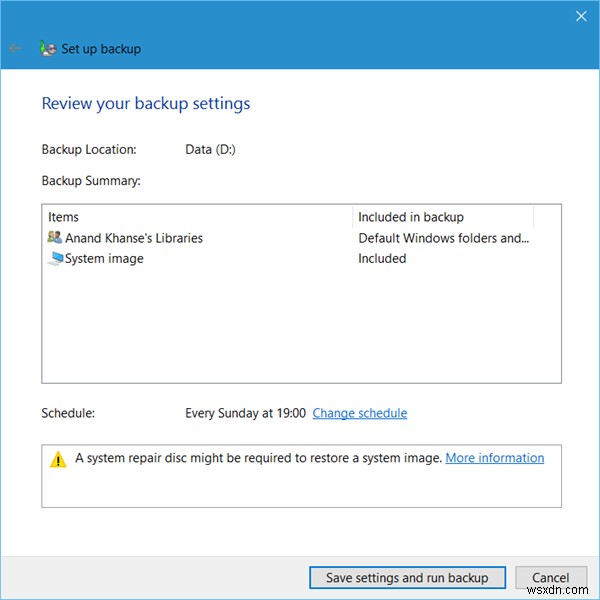
Task: Click the 'Set up backup' title text
Action: point(101,49)
